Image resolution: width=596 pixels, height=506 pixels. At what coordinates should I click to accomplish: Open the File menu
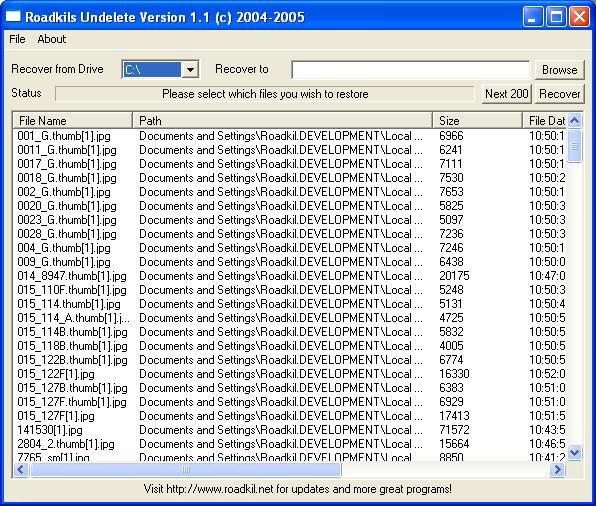17,39
